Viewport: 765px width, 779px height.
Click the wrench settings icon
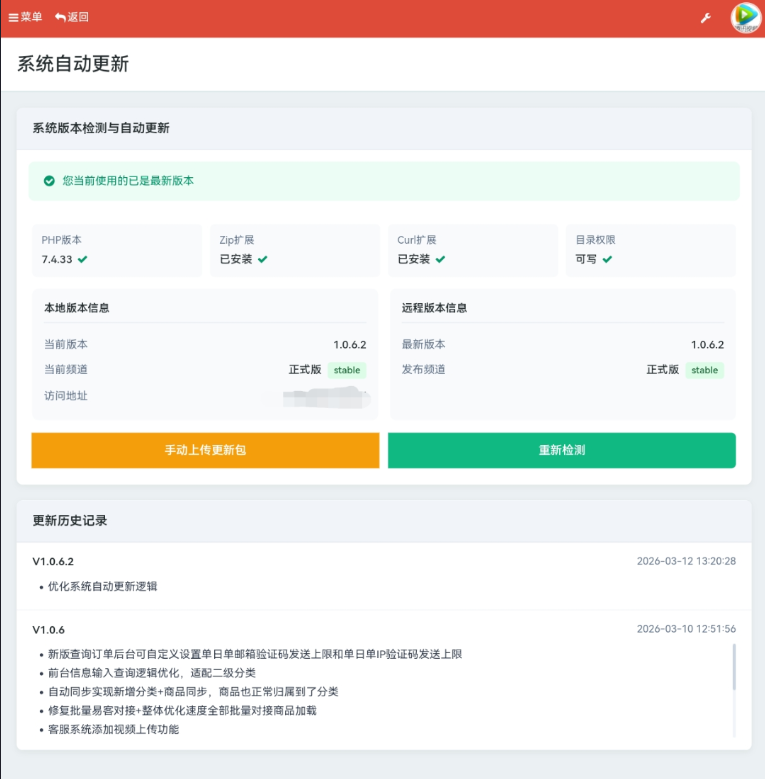point(705,18)
